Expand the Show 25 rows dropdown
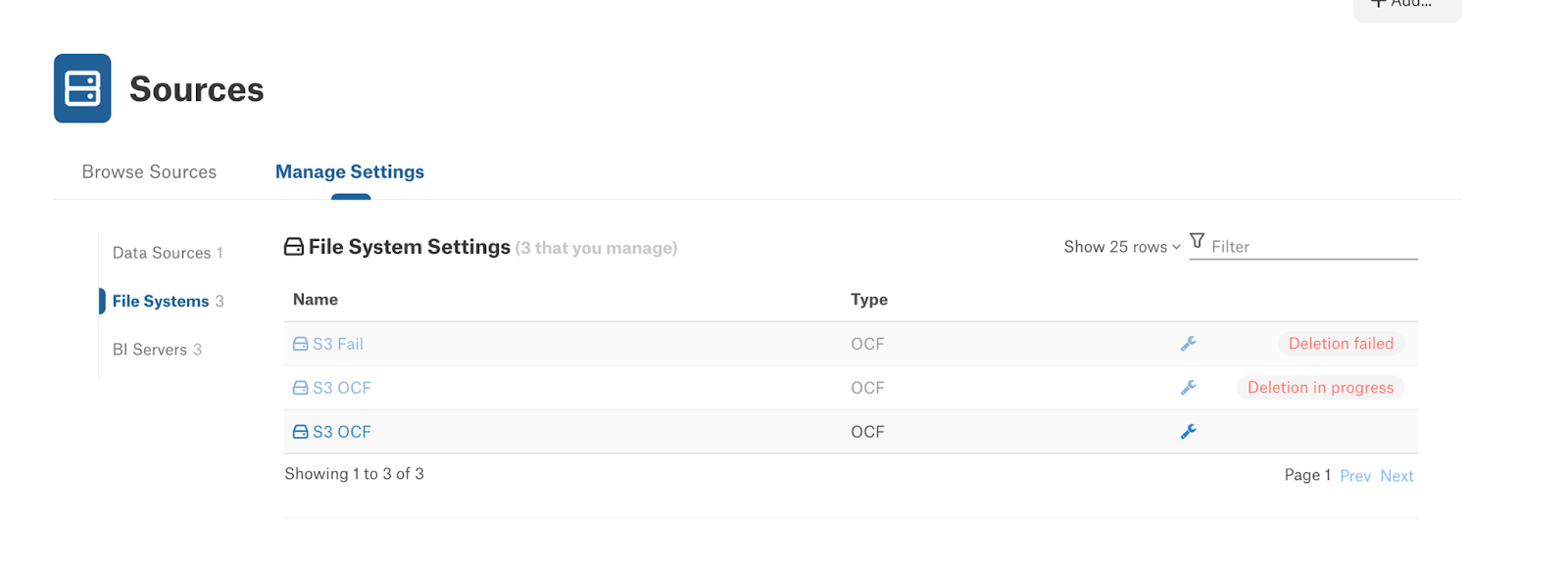 click(1122, 247)
